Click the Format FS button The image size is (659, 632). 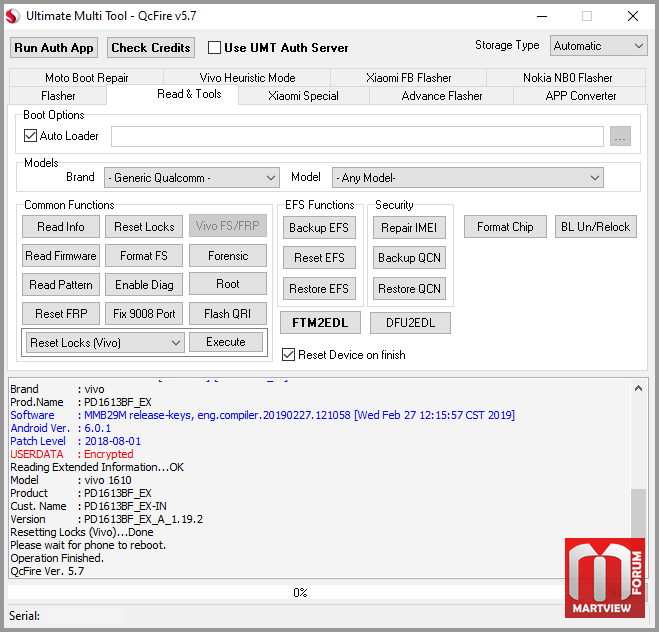(x=144, y=256)
